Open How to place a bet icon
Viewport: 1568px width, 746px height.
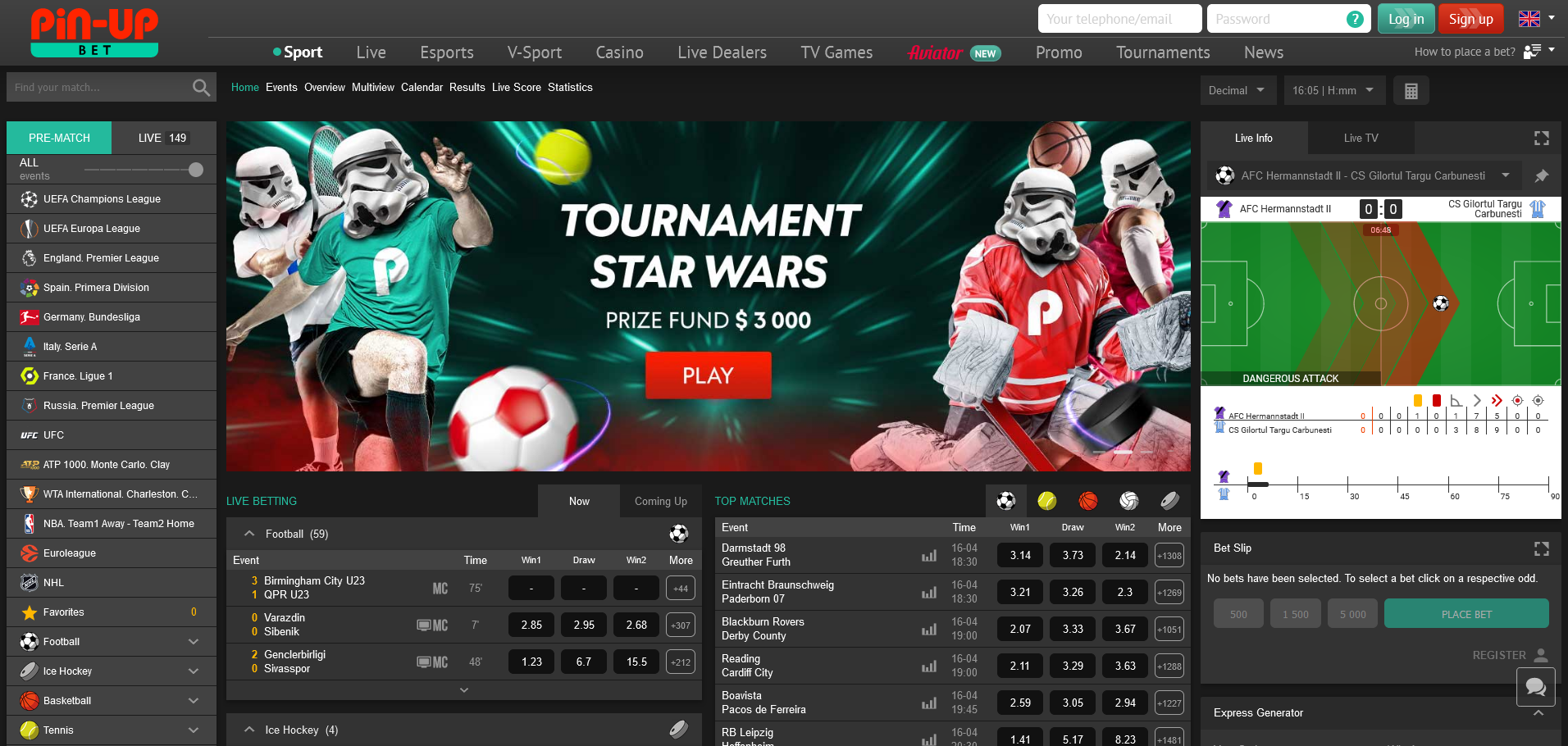click(x=1531, y=52)
